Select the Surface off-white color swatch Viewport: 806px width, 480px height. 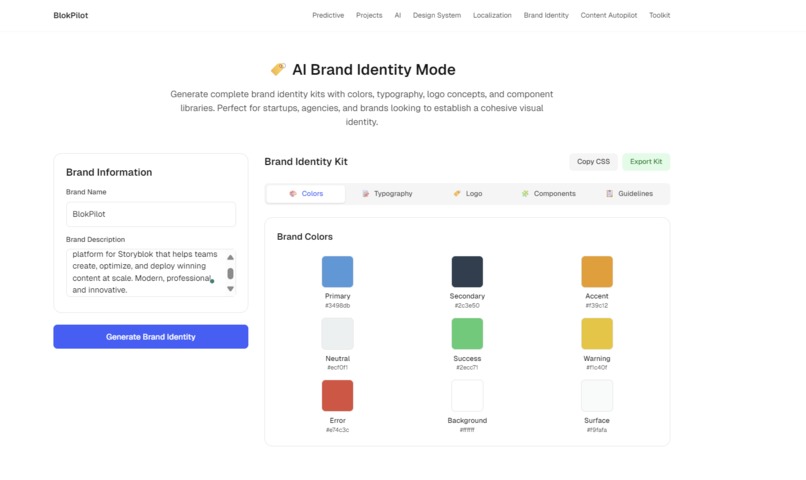pos(597,396)
